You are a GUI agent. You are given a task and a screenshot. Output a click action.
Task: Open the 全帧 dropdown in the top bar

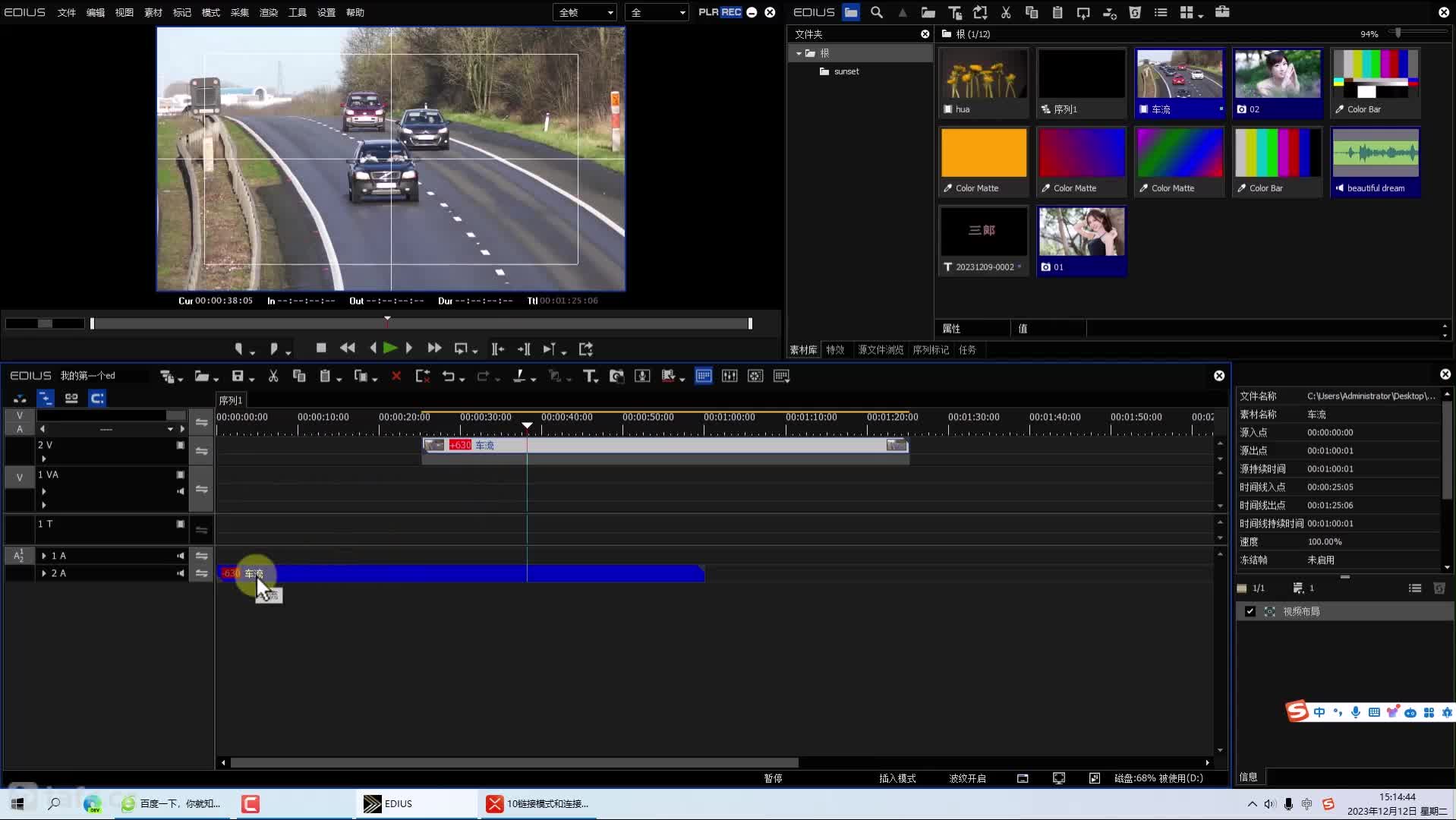[x=585, y=12]
